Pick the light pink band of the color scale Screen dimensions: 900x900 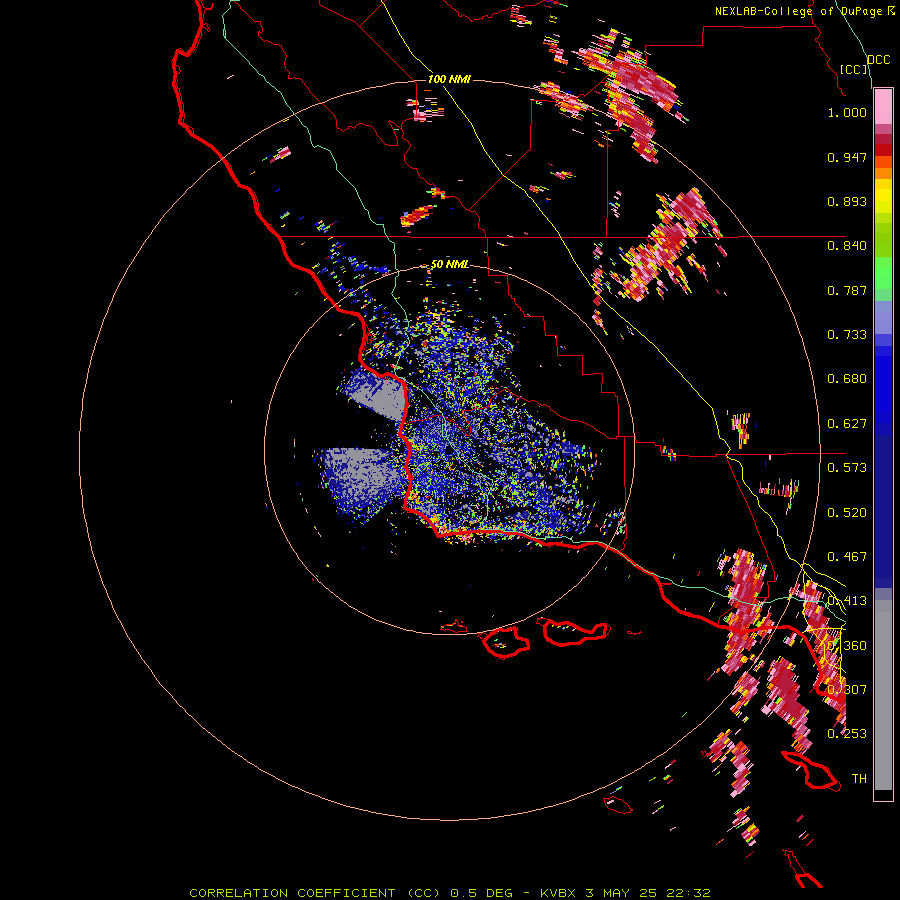click(x=883, y=106)
